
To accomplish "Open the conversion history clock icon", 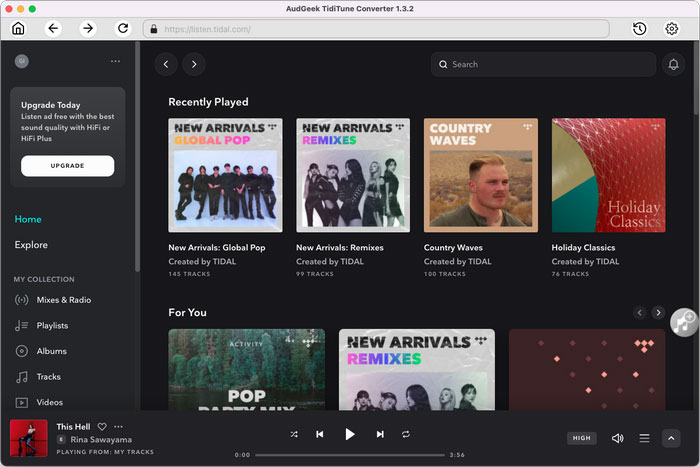I will pyautogui.click(x=639, y=29).
